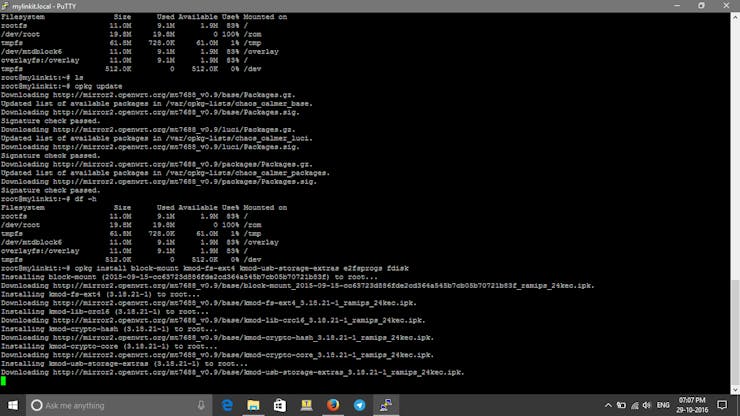Open the yellow laptop app on taskbar
Screen dimensions: 740x416
(x=306, y=405)
